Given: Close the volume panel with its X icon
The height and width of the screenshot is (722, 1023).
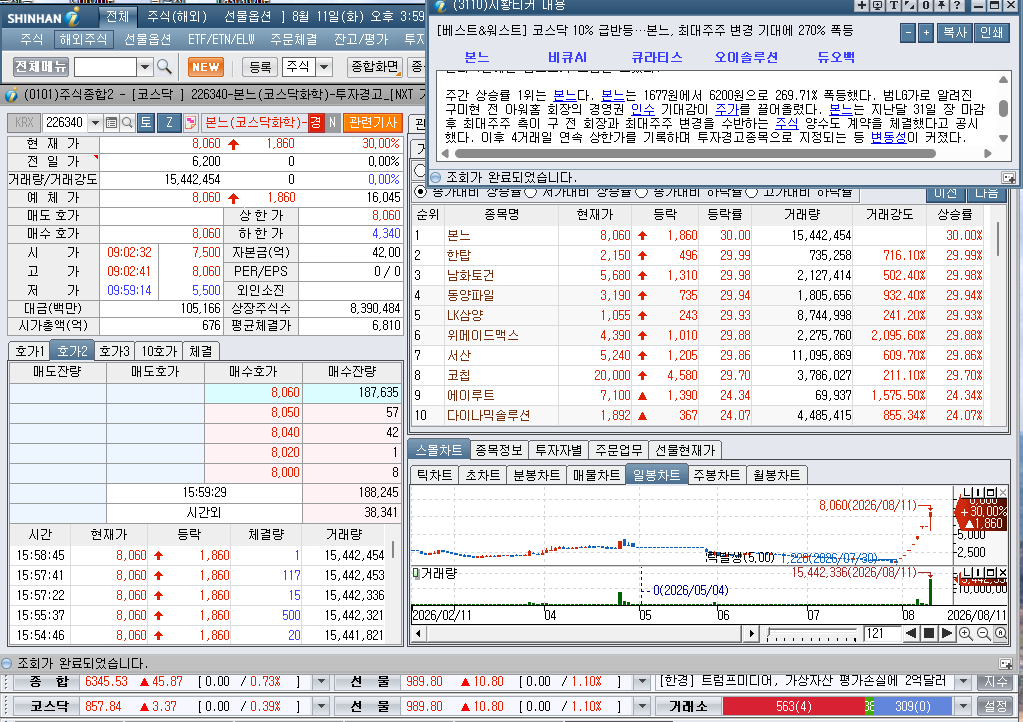Looking at the screenshot, I should pyautogui.click(x=1002, y=573).
